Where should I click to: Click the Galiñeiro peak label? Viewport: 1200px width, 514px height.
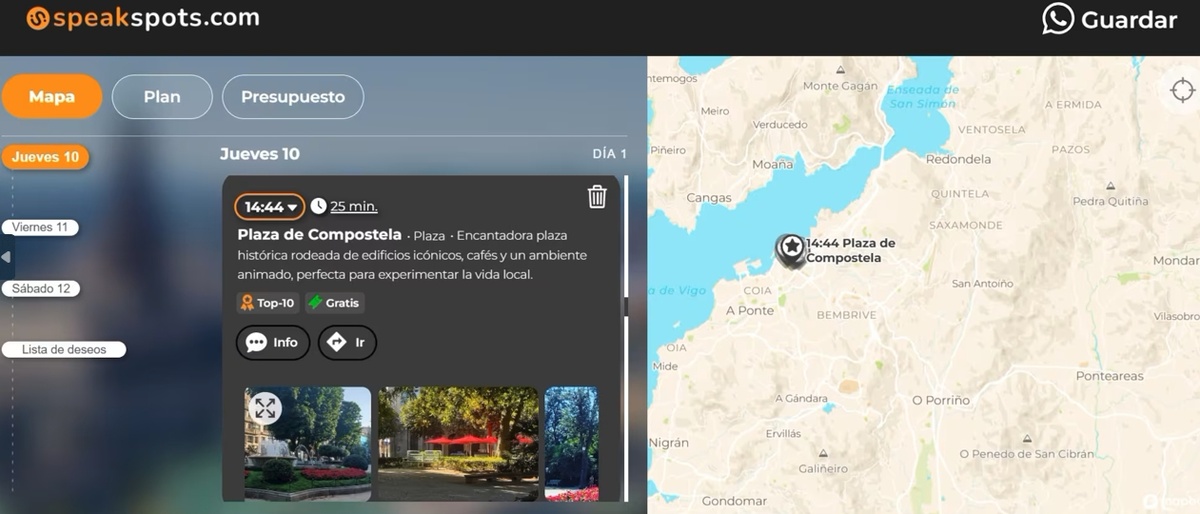823,468
